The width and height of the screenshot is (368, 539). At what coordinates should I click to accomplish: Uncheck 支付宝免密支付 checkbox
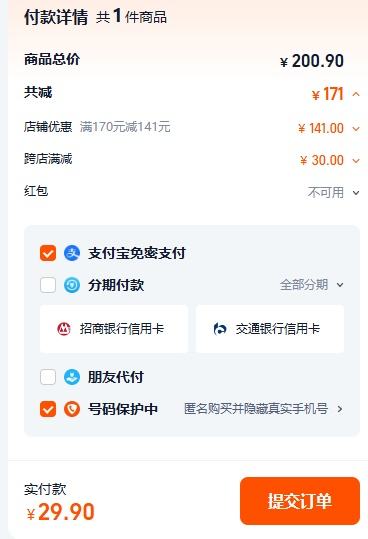[x=48, y=253]
